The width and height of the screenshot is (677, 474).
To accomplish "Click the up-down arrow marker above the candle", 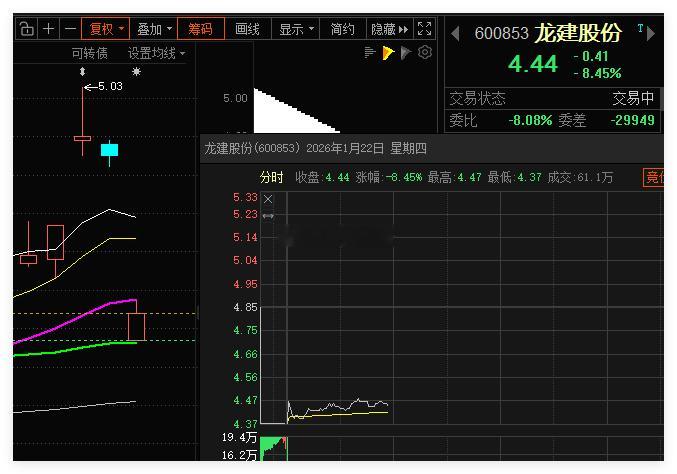I will click(x=82, y=71).
